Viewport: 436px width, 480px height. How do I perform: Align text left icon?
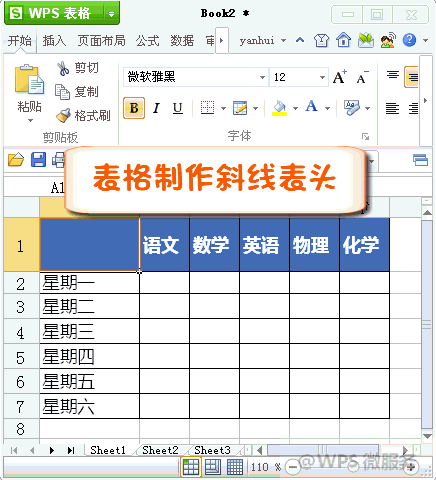click(392, 108)
